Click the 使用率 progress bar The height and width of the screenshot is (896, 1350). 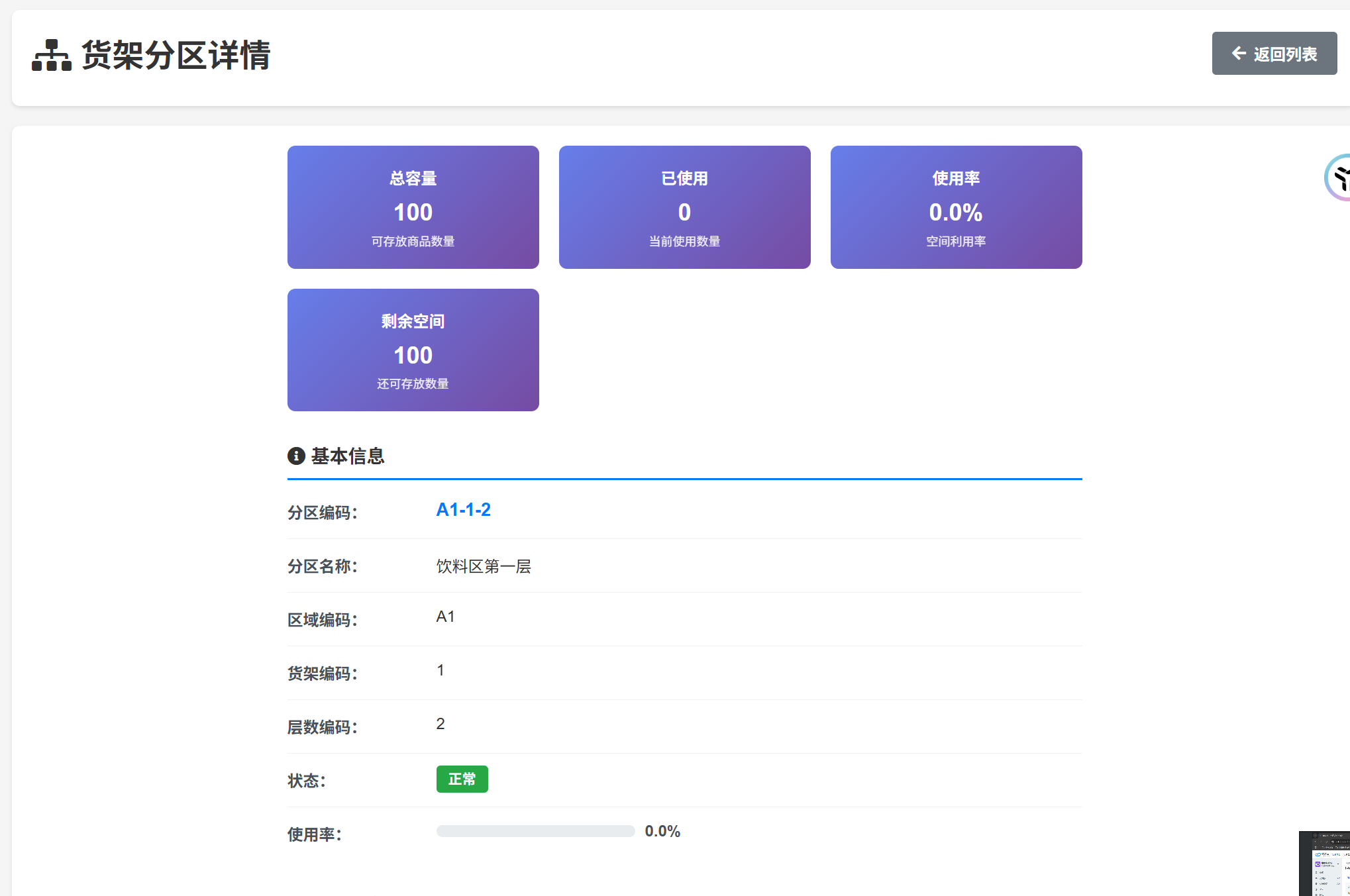535,831
